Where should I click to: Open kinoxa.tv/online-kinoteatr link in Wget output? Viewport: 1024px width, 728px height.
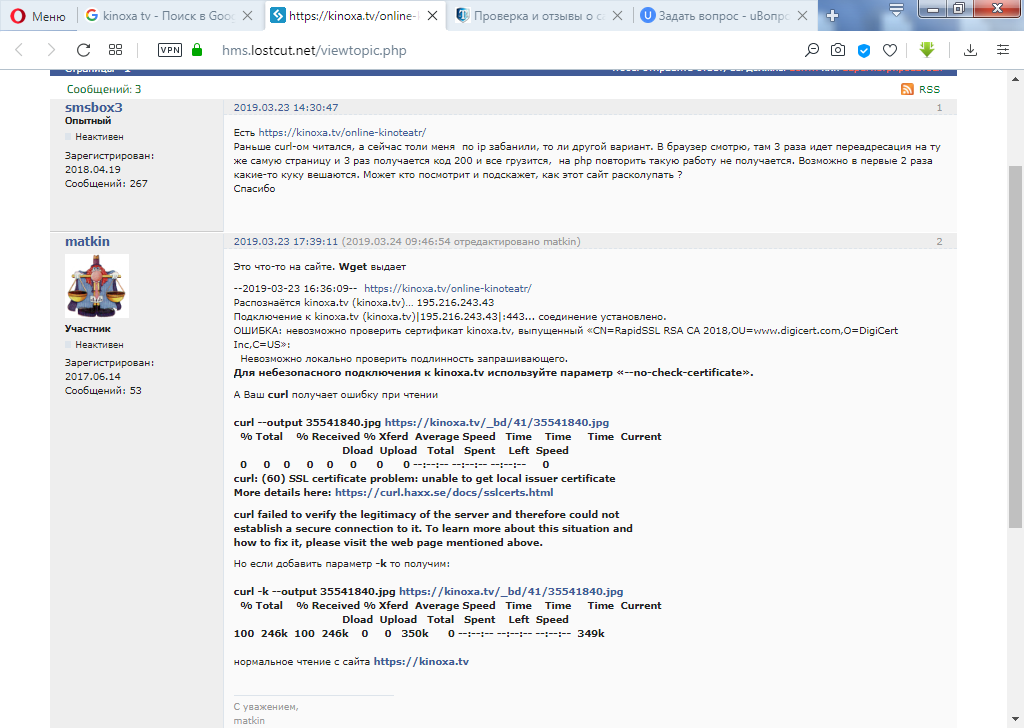(x=448, y=288)
